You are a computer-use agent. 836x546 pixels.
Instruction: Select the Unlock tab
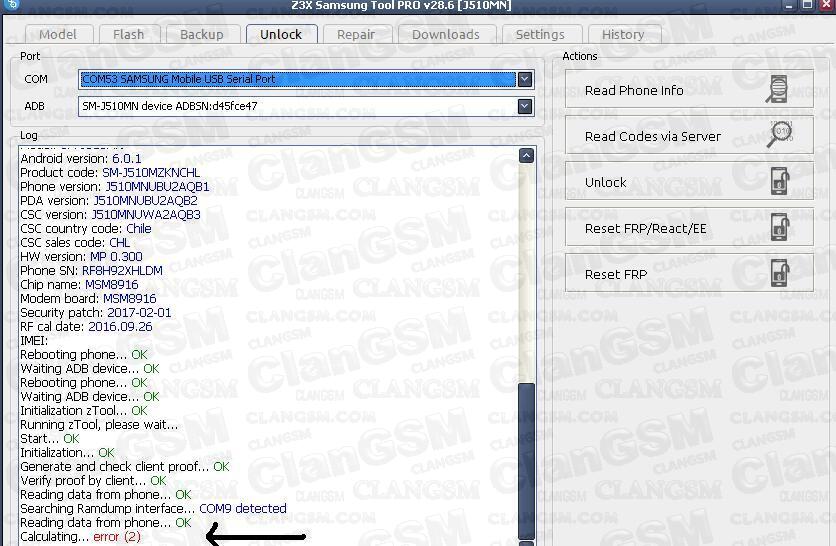[281, 34]
